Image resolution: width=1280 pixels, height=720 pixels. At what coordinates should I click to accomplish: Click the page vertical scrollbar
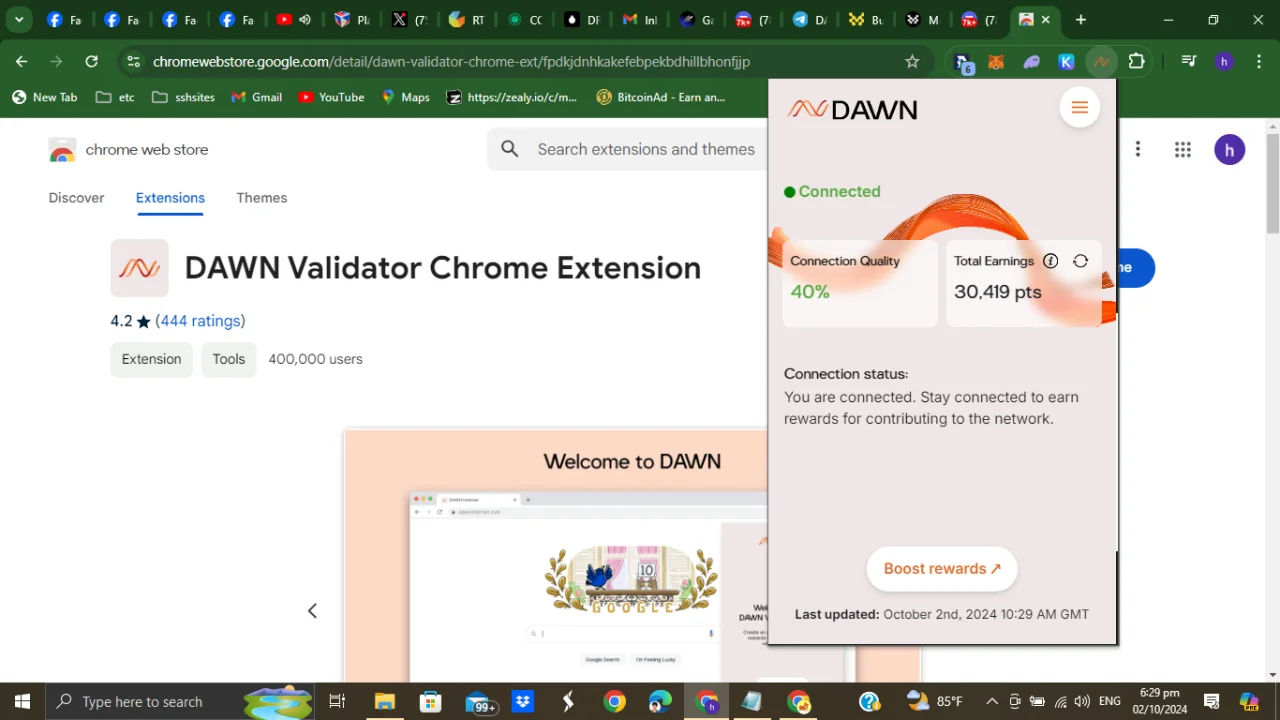click(x=1272, y=183)
